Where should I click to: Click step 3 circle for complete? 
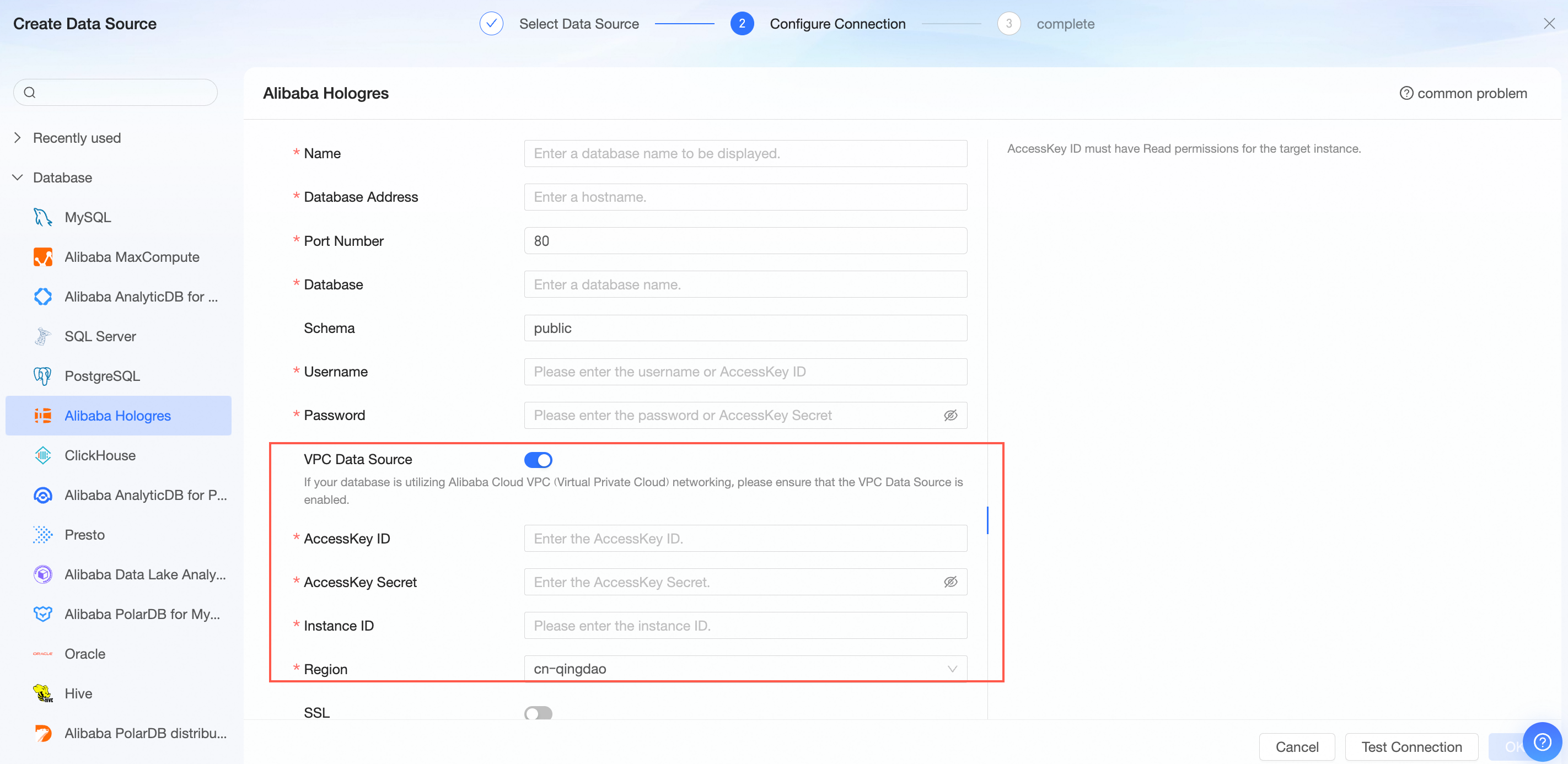click(1008, 24)
